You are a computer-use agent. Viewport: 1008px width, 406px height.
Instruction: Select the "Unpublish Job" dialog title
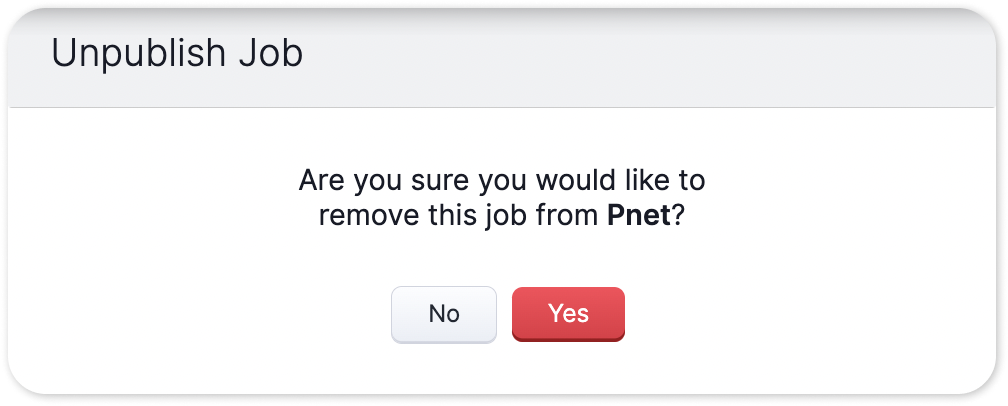177,53
